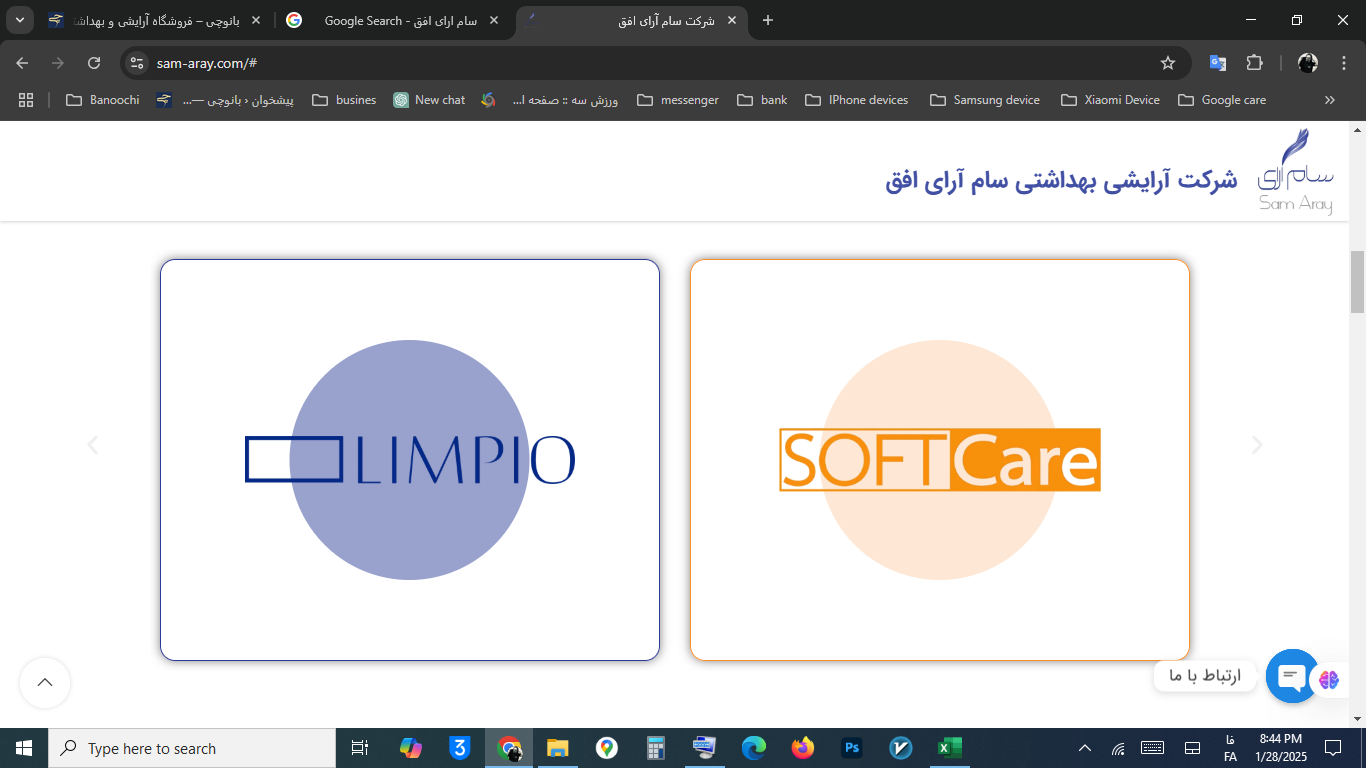This screenshot has width=1366, height=768.
Task: Open tab search dropdown arrow
Action: click(20, 20)
